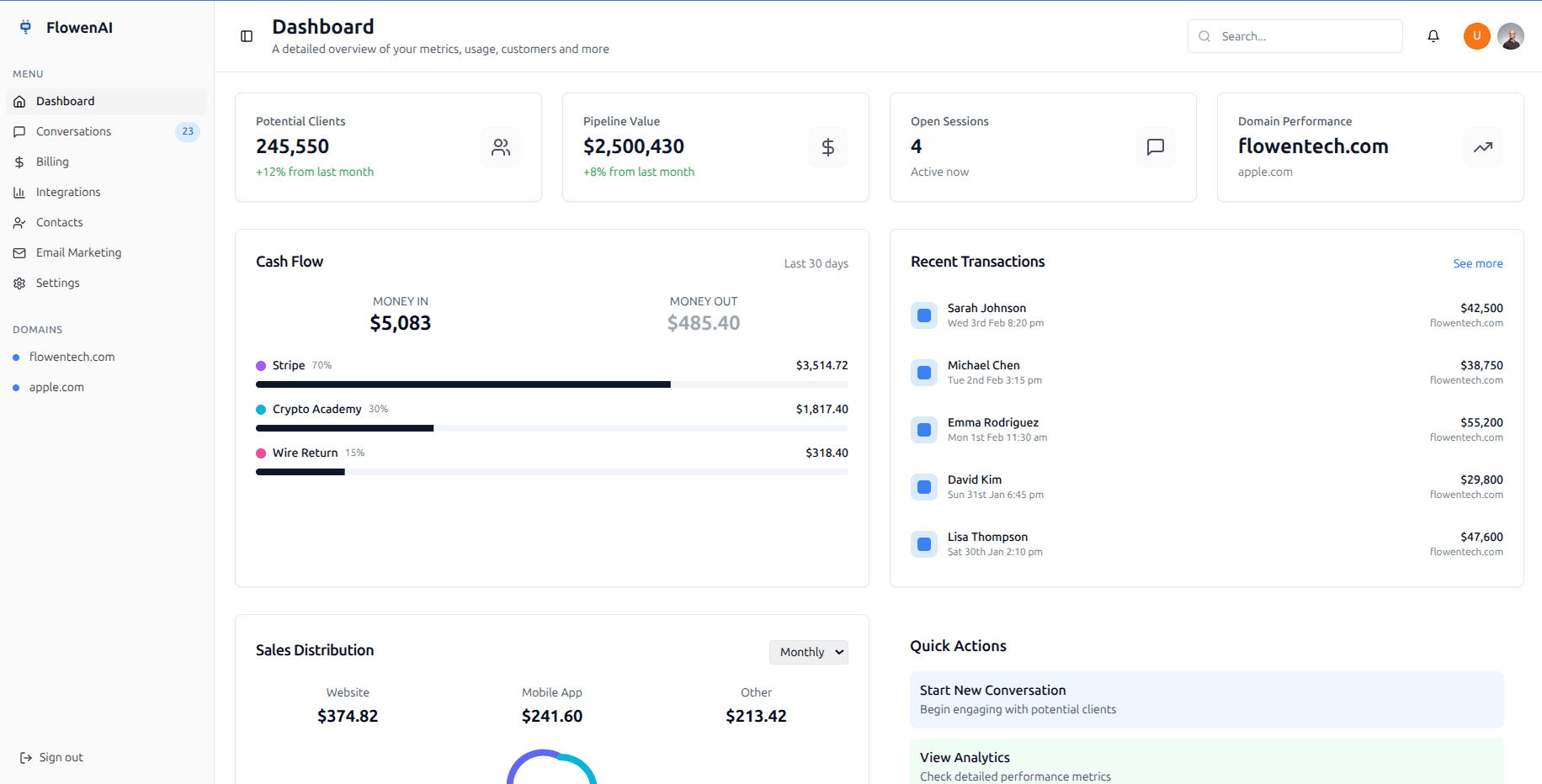Click the Potential Clients people icon
This screenshot has width=1542, height=784.
pos(501,147)
